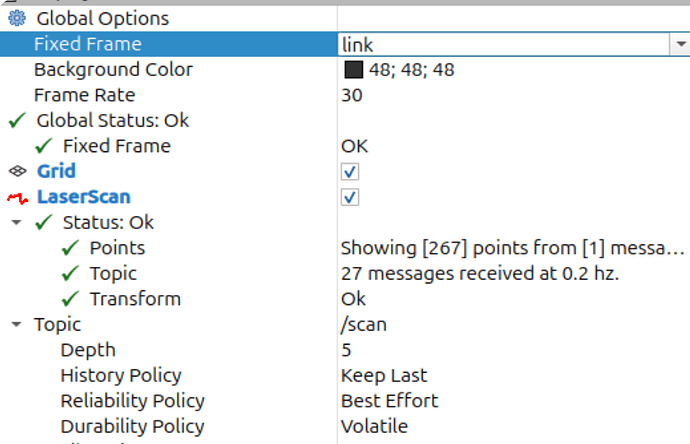Image resolution: width=690 pixels, height=444 pixels.
Task: Edit the Frame Rate value 30
Action: tap(352, 96)
